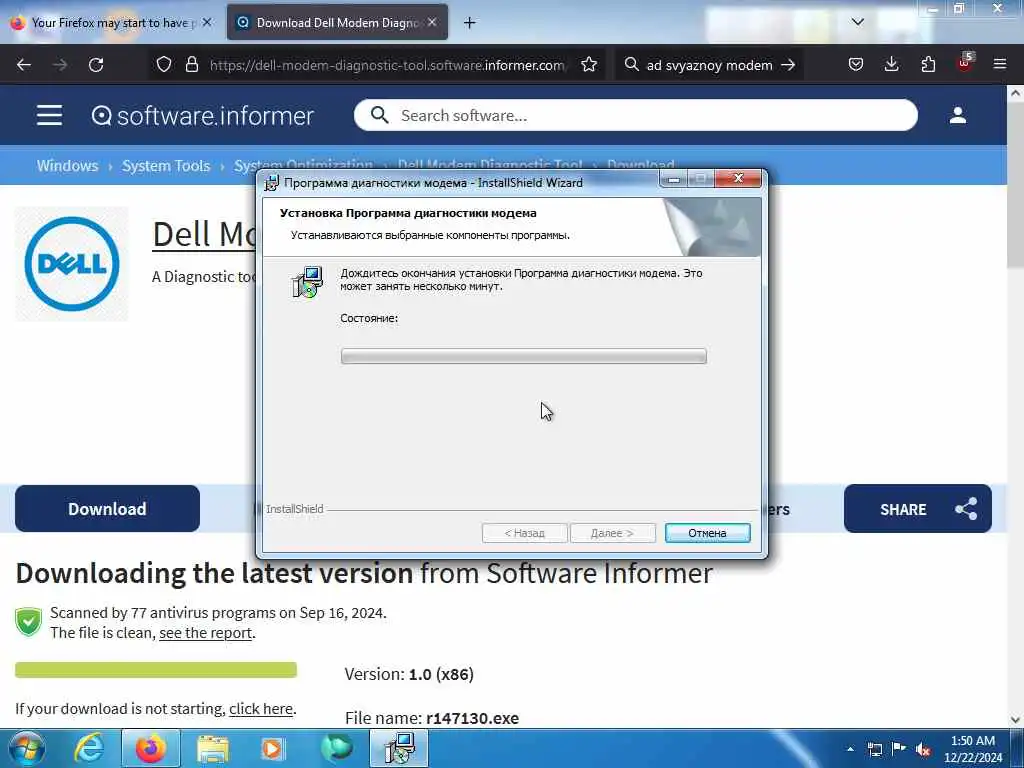Viewport: 1024px width, 768px height.
Task: Click the Search software field
Action: [x=636, y=115]
